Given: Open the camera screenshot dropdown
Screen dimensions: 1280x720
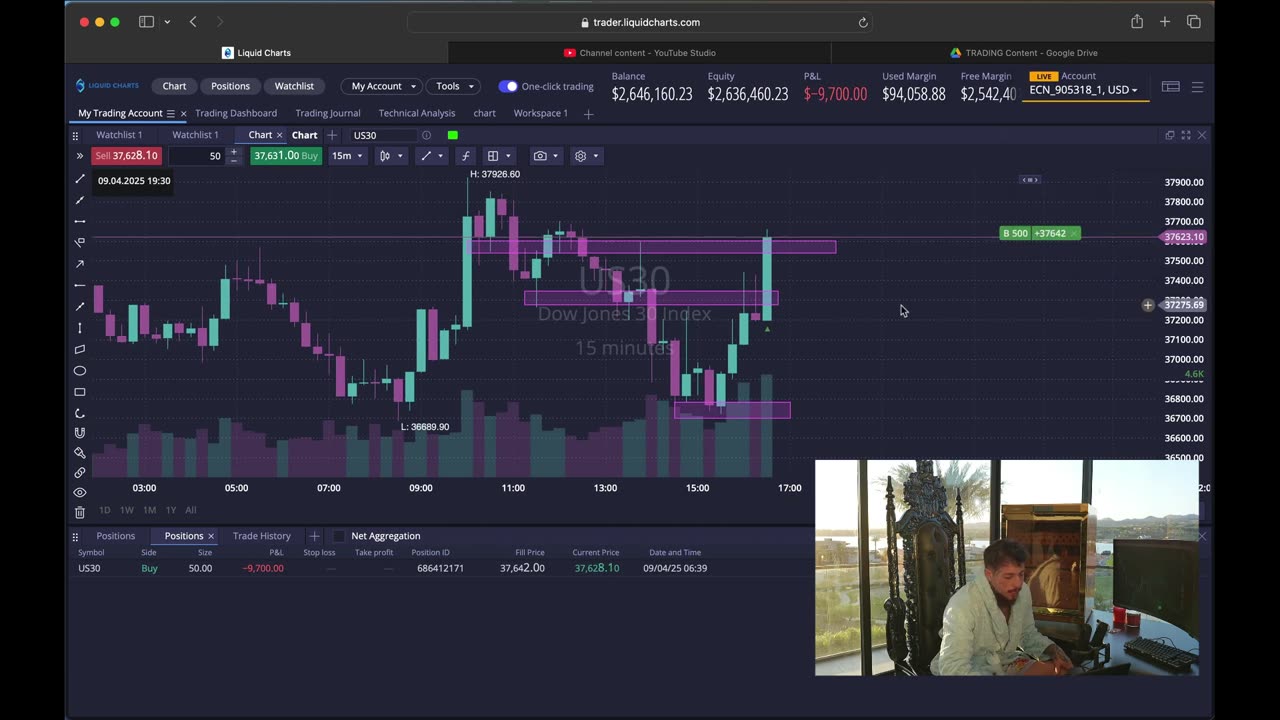Looking at the screenshot, I should coord(545,156).
